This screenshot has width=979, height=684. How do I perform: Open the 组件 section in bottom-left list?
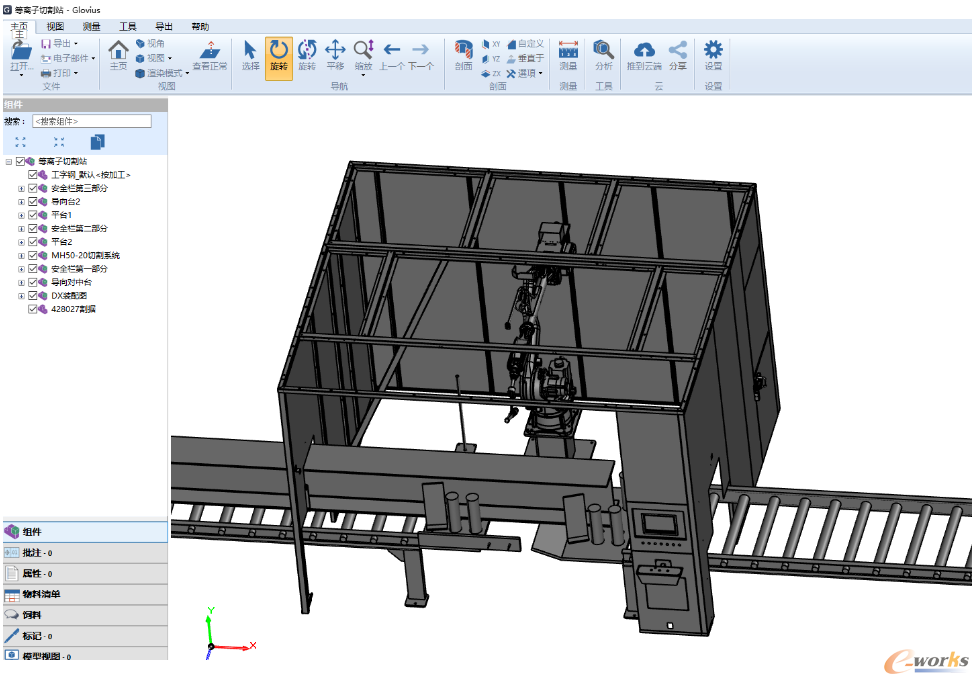[x=86, y=532]
